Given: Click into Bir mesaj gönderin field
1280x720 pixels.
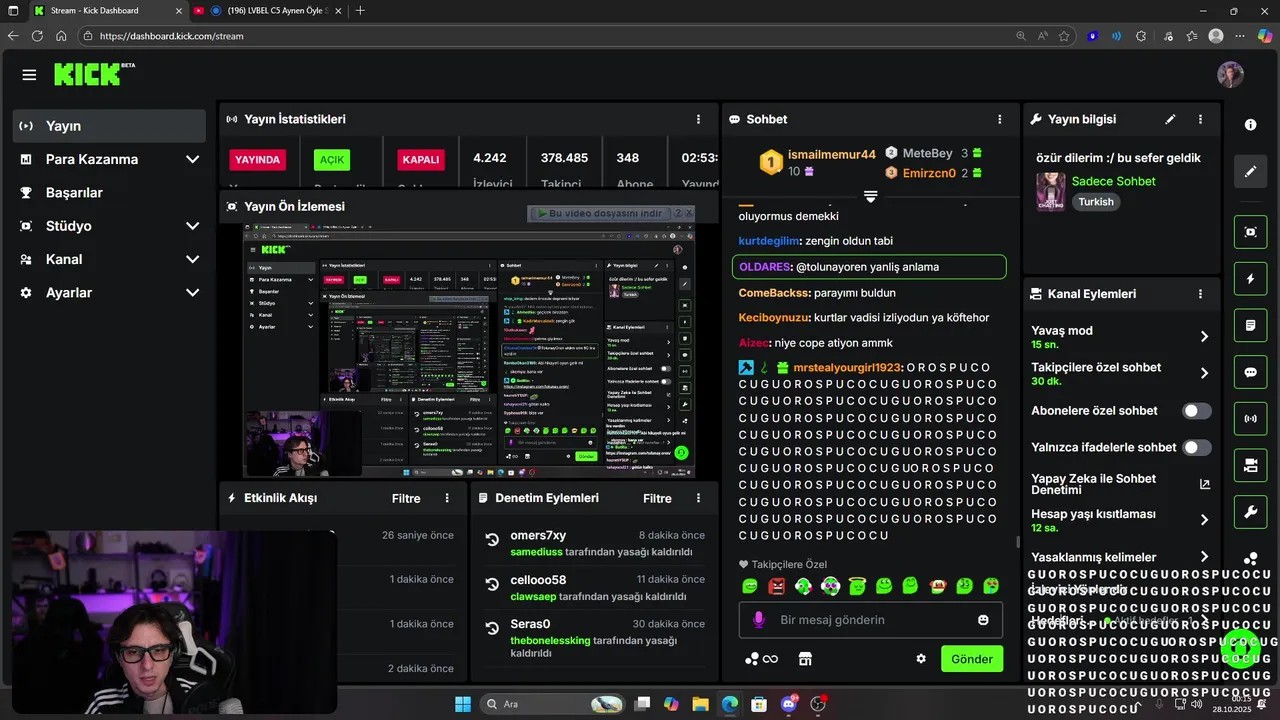Looking at the screenshot, I should [870, 620].
